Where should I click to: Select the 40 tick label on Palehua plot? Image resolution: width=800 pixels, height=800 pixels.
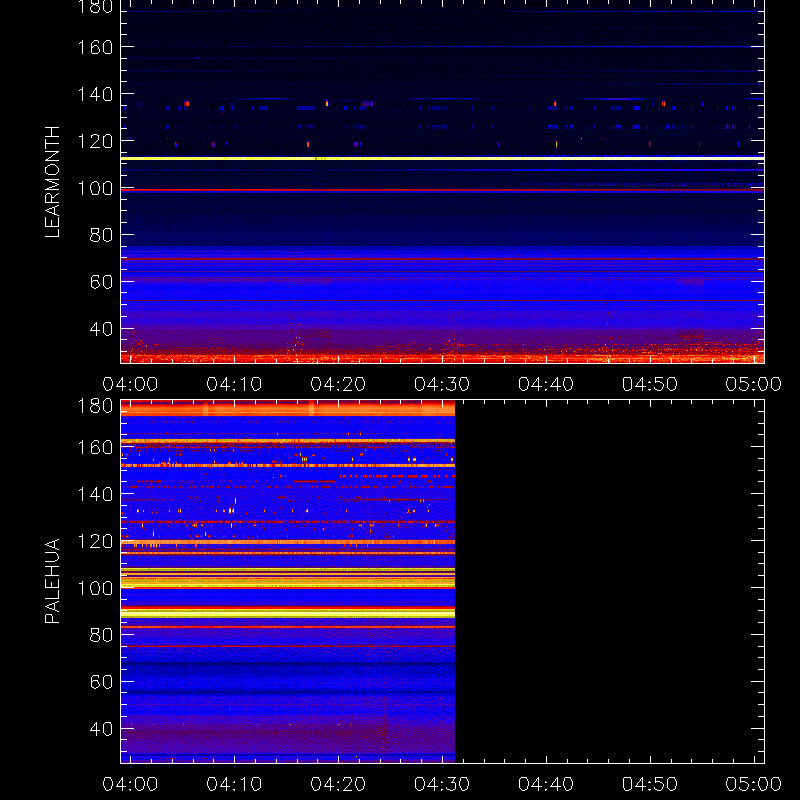click(x=102, y=729)
